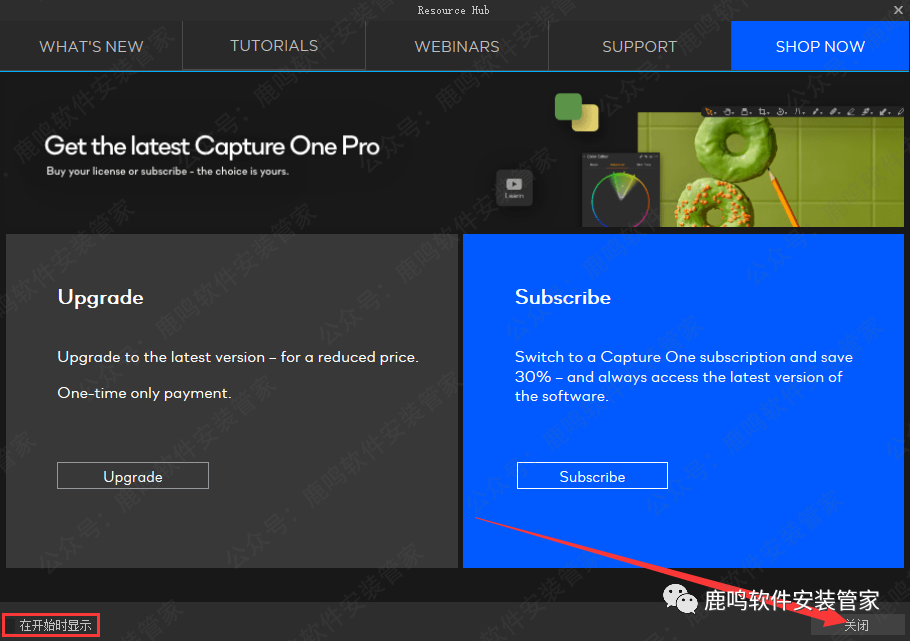910x641 pixels.
Task: Select the hand pan tool icon
Action: [727, 111]
